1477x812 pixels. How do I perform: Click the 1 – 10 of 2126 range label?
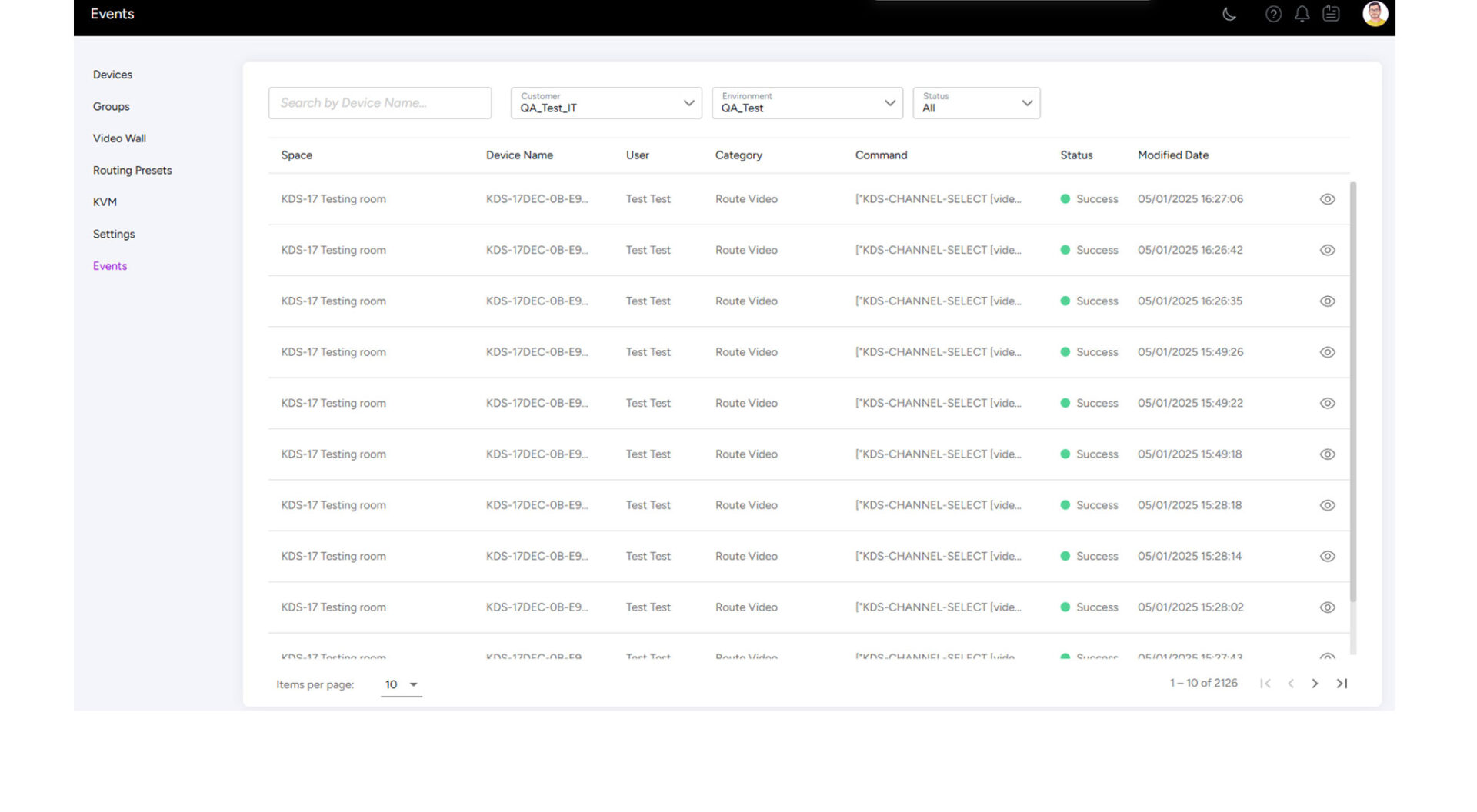point(1204,684)
